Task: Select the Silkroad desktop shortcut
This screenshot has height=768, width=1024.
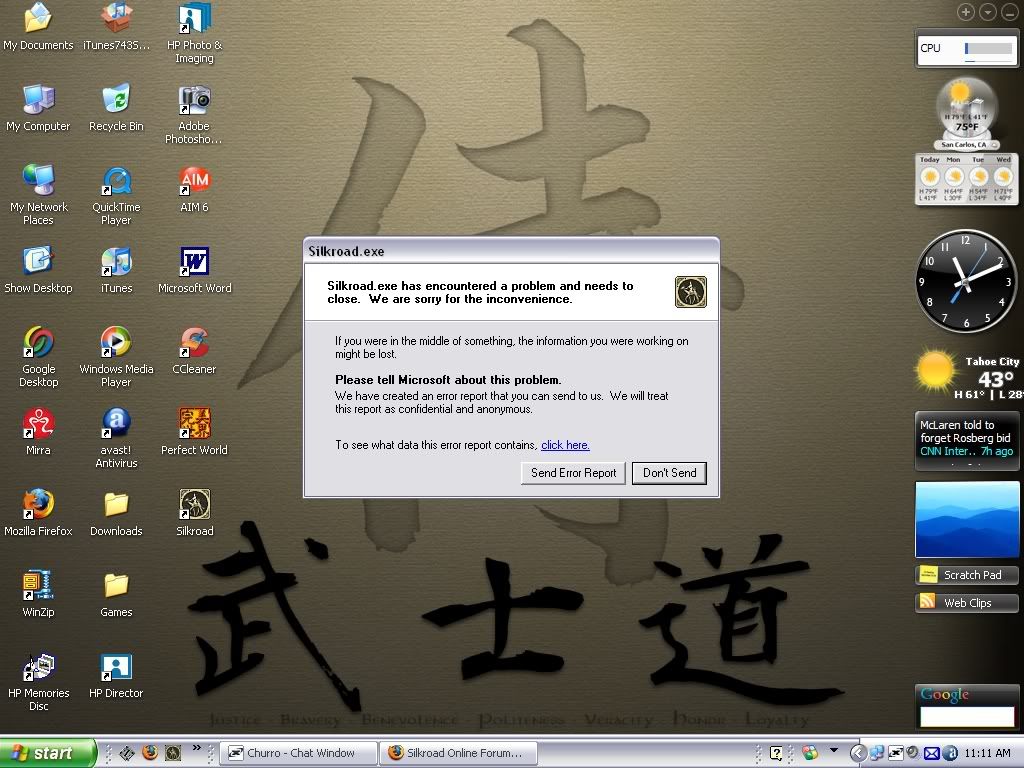Action: click(195, 513)
